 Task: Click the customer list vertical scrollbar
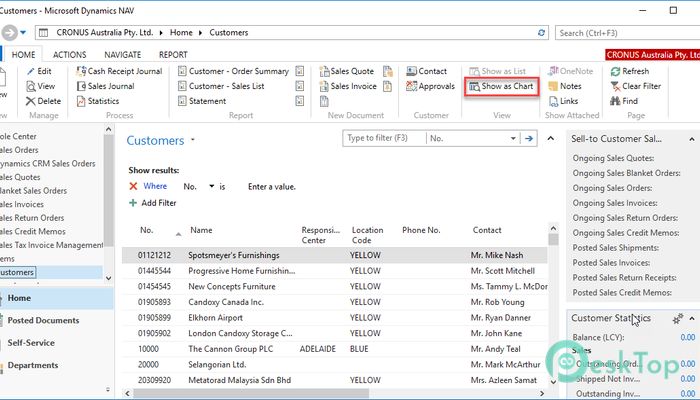(x=554, y=240)
